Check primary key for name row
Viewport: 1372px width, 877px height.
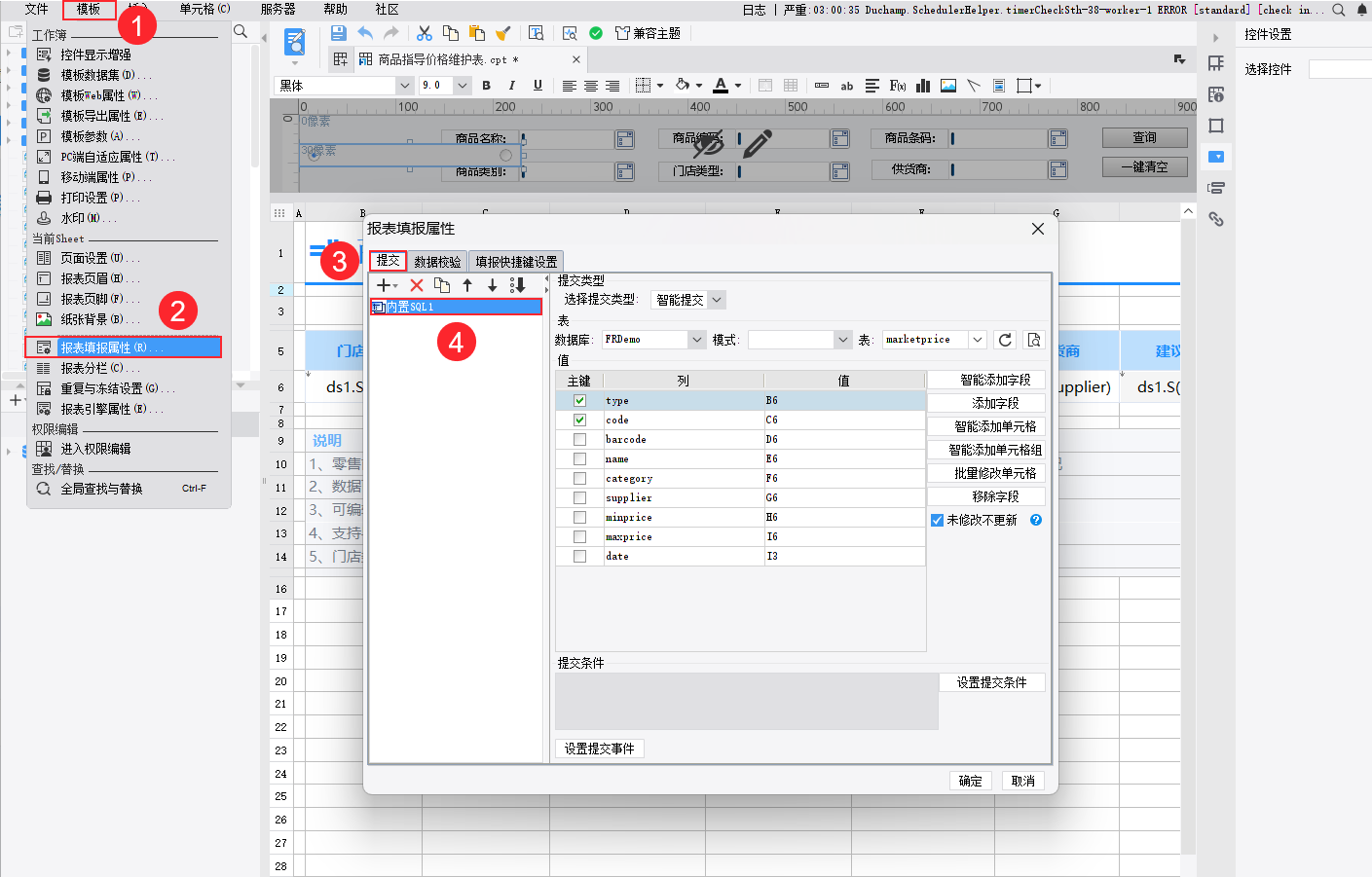pos(580,458)
